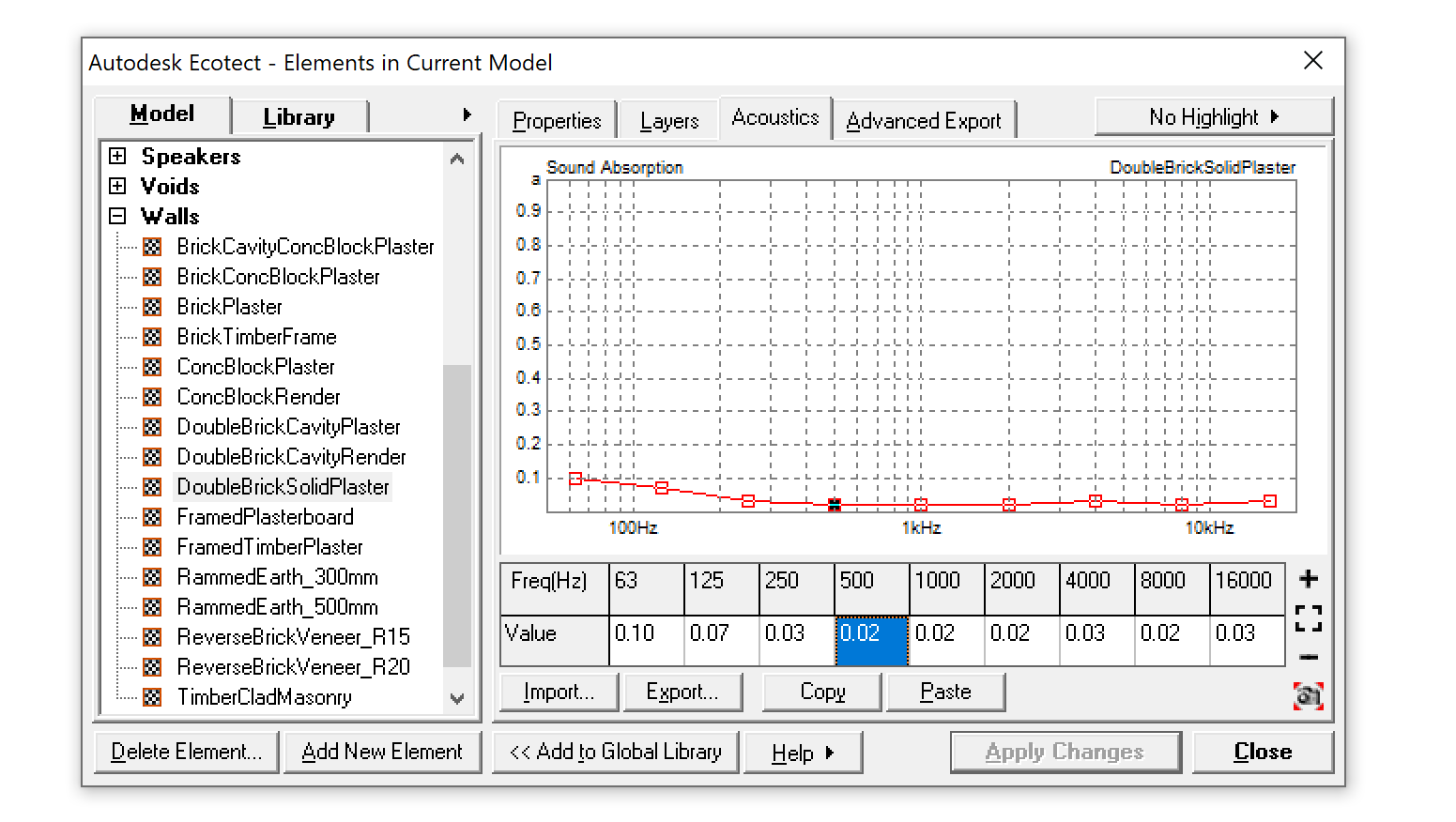Image resolution: width=1456 pixels, height=822 pixels.
Task: Select the Acoustics tab
Action: tap(775, 118)
